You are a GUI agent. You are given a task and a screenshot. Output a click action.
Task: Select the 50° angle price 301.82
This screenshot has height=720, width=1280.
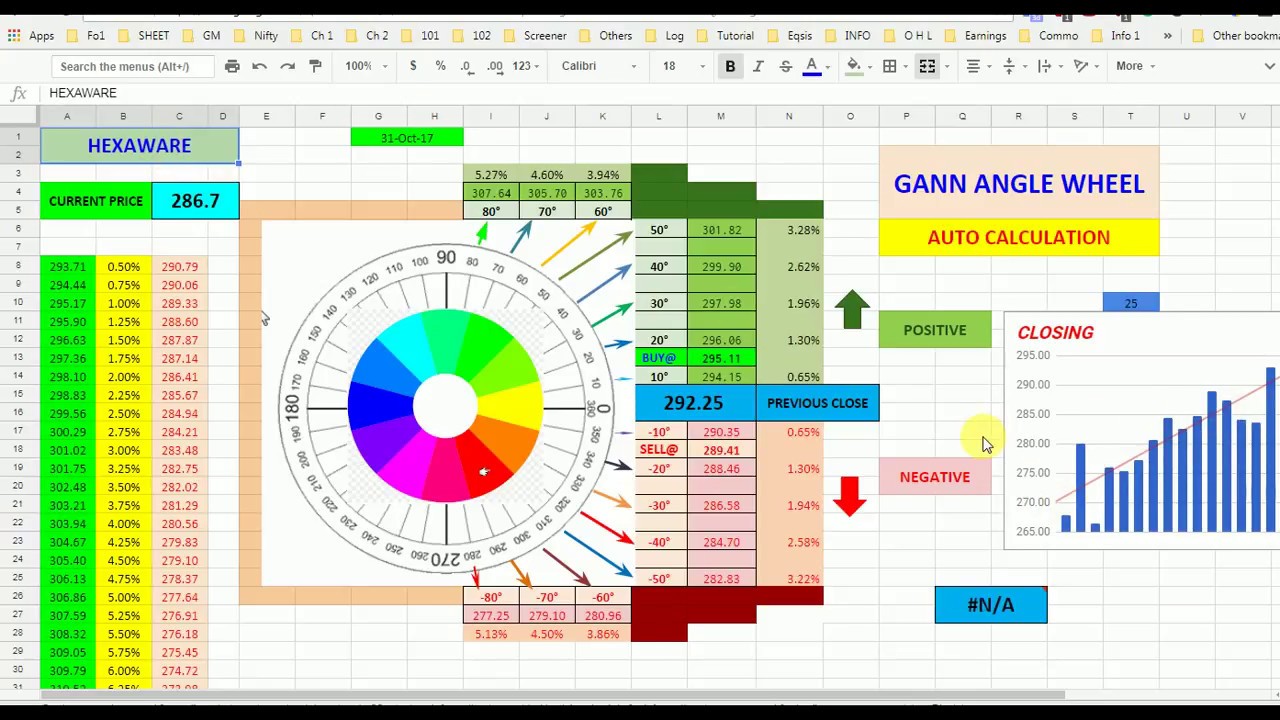(x=721, y=230)
